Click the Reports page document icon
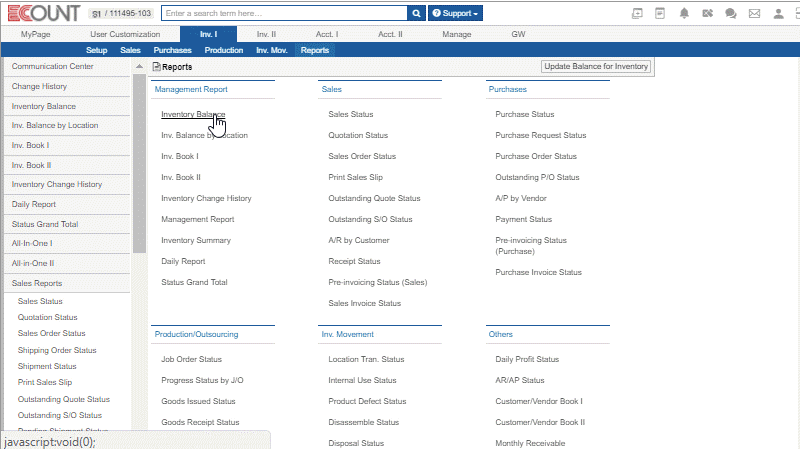 (x=157, y=67)
